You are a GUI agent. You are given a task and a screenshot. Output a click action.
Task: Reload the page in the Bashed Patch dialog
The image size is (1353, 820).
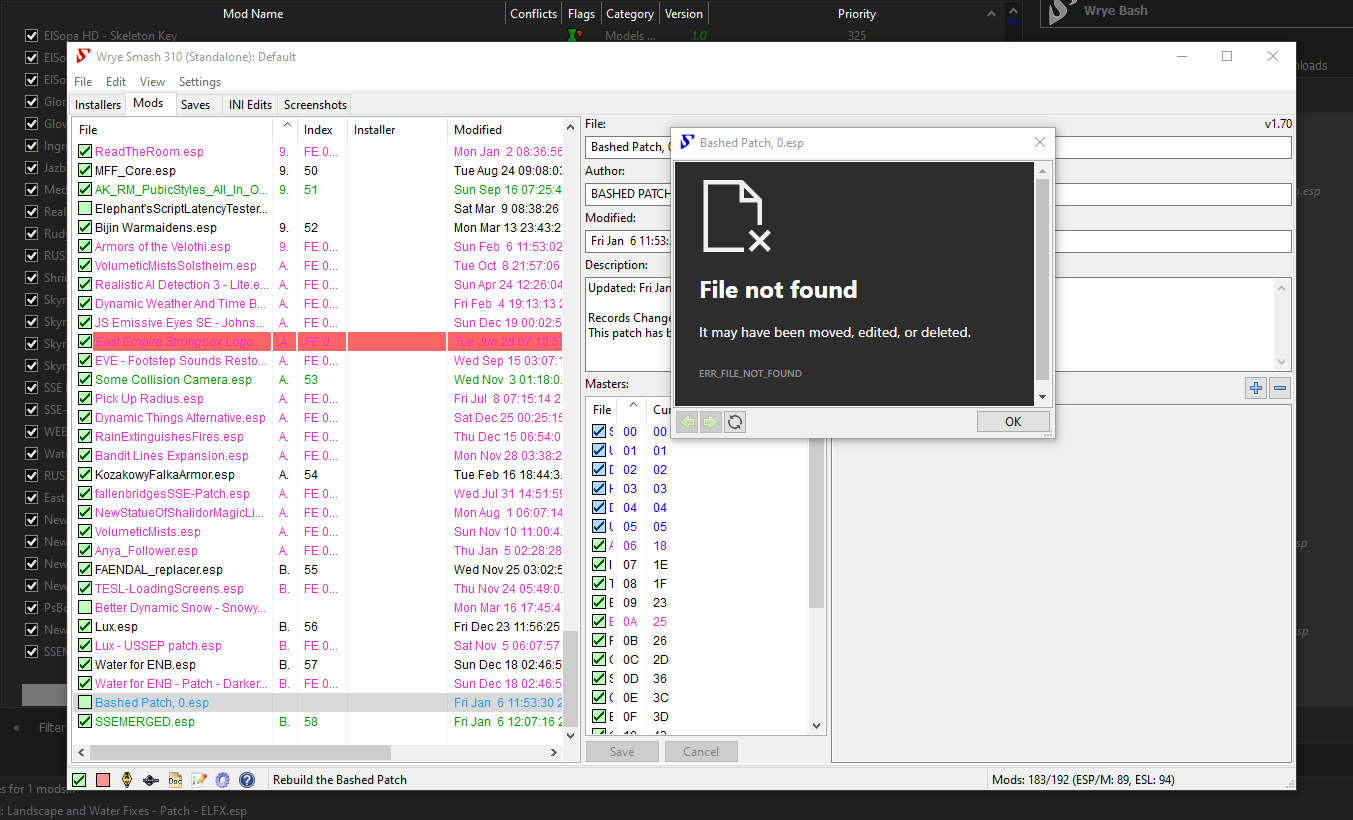tap(735, 422)
